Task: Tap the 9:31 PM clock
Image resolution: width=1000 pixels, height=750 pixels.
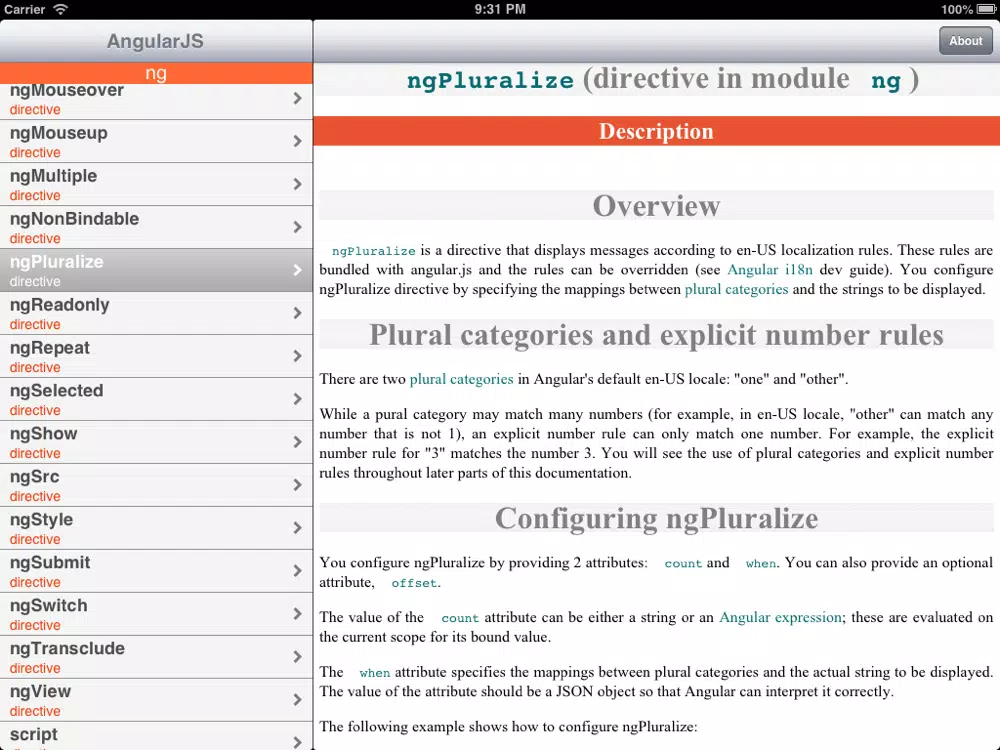Action: (x=500, y=9)
